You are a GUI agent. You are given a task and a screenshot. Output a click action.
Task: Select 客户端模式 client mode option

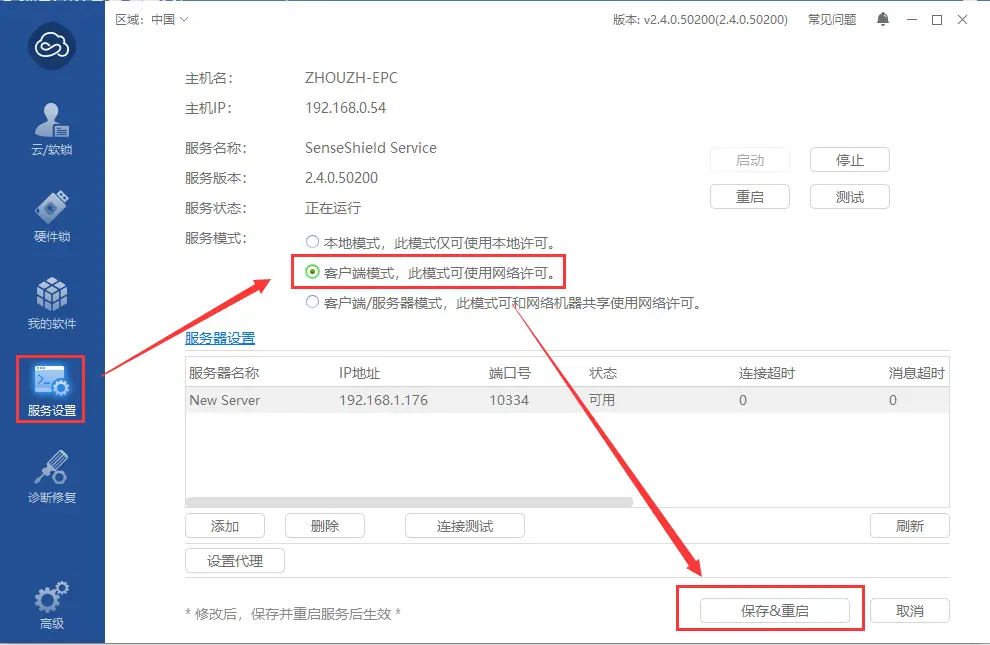click(x=313, y=272)
